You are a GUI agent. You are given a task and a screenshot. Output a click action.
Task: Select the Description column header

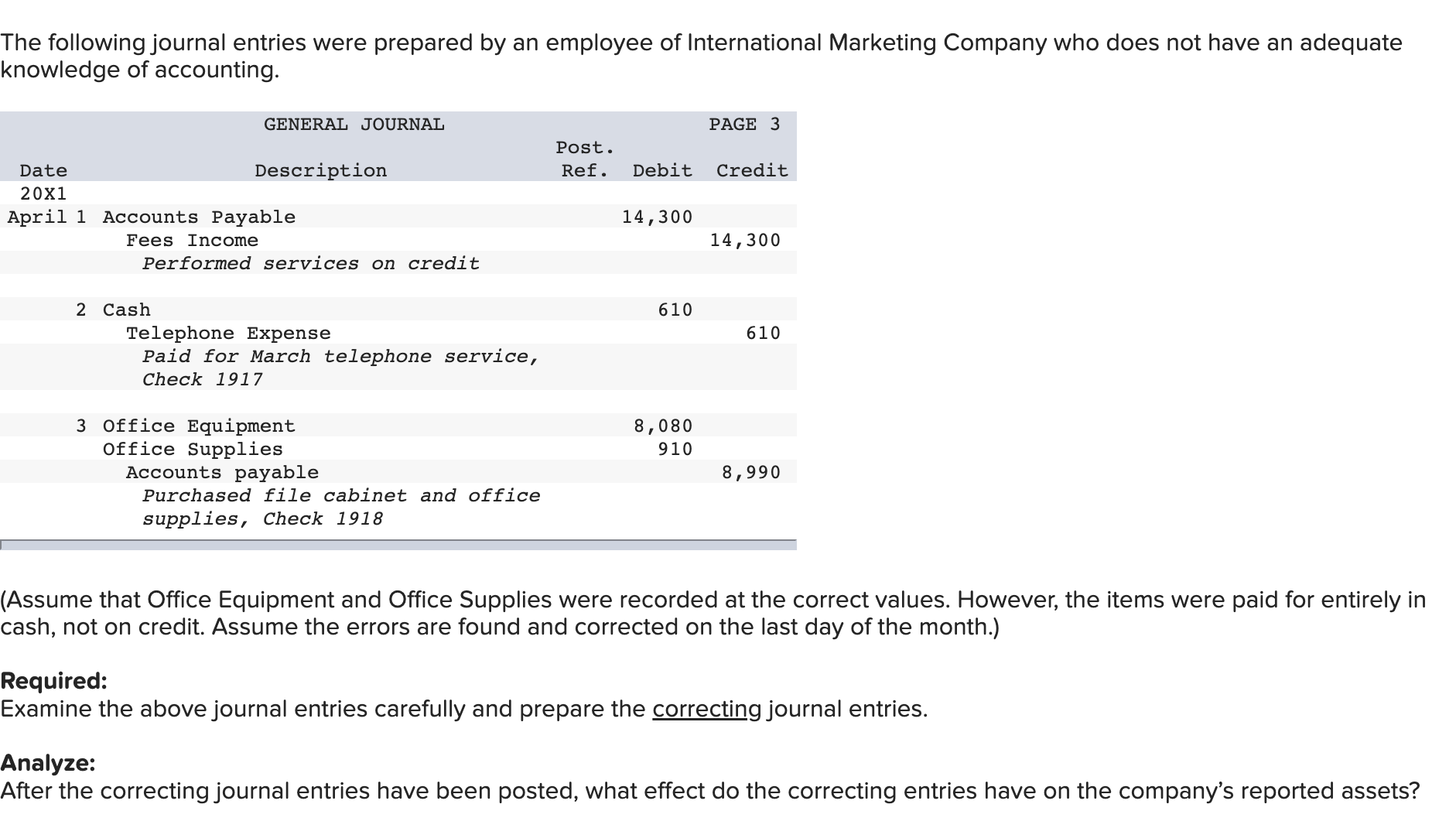point(321,170)
